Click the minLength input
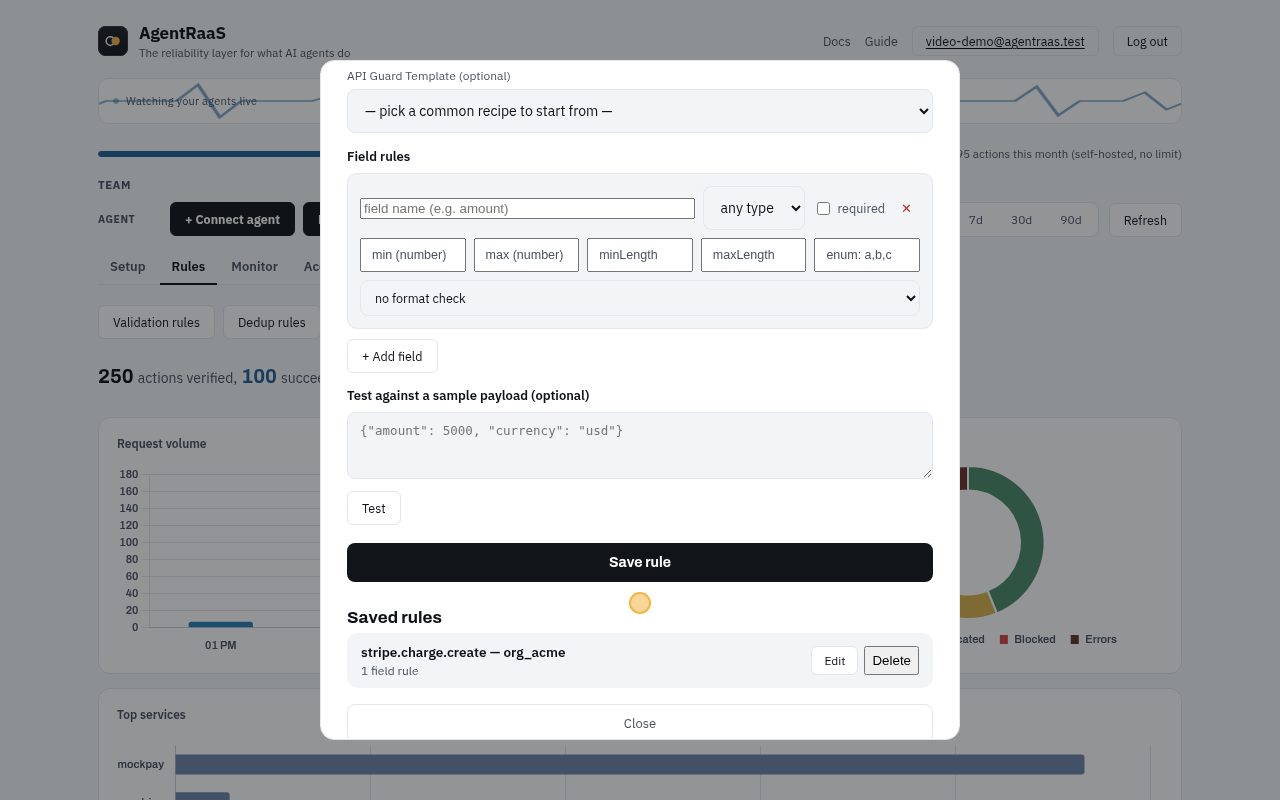Viewport: 1280px width, 800px height. (640, 255)
